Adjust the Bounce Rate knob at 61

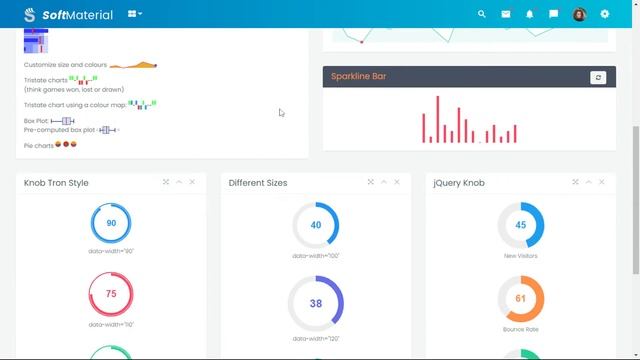pyautogui.click(x=520, y=299)
